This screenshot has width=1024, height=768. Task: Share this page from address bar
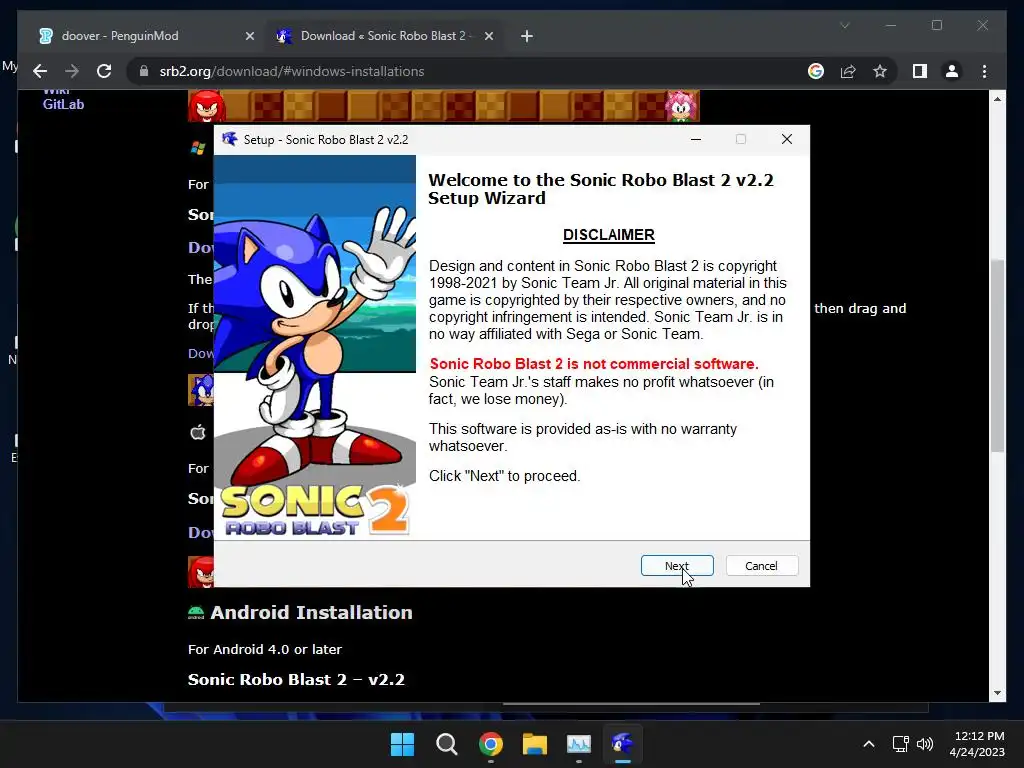[848, 71]
